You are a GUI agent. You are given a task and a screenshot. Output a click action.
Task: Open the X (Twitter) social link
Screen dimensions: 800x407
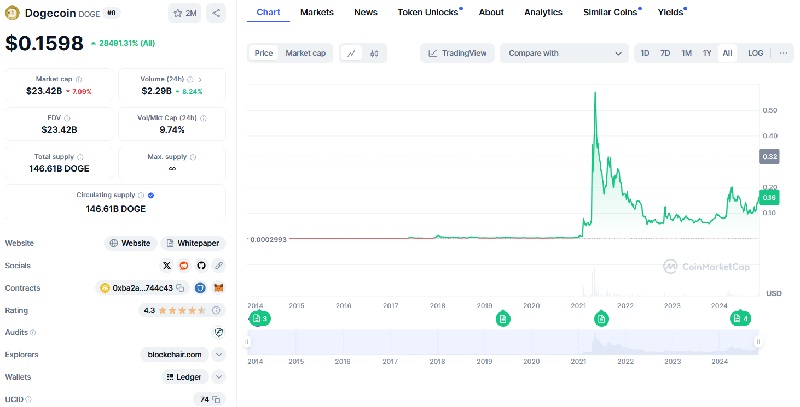pos(167,265)
